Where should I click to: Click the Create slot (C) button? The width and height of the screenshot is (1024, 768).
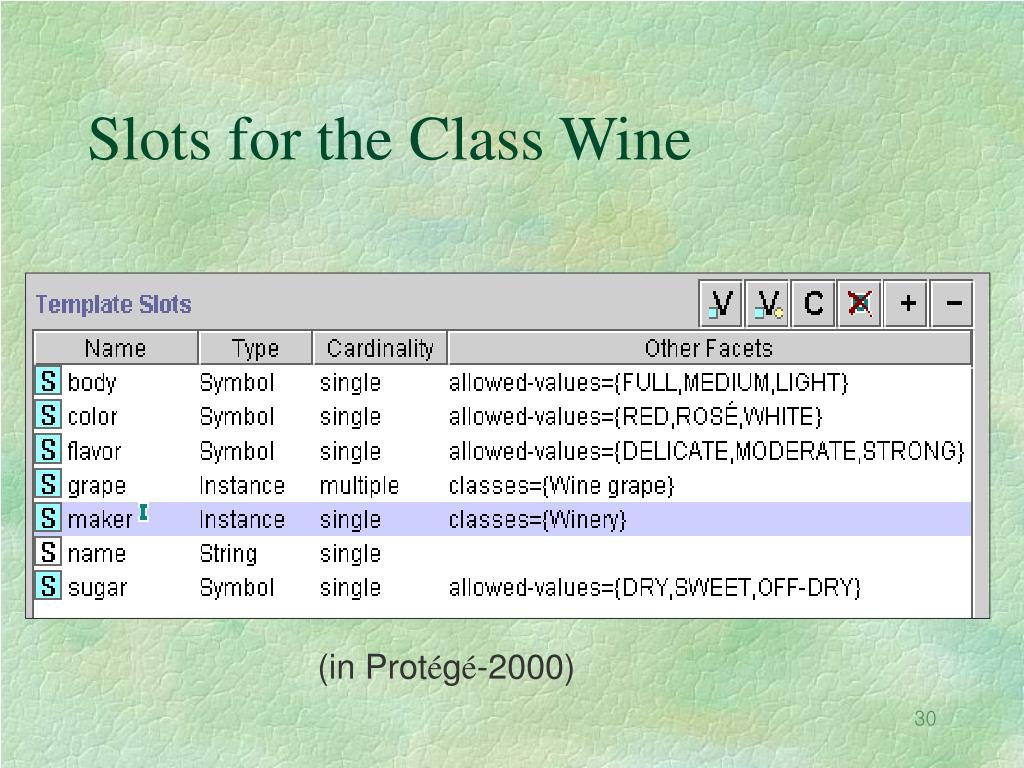coord(813,304)
